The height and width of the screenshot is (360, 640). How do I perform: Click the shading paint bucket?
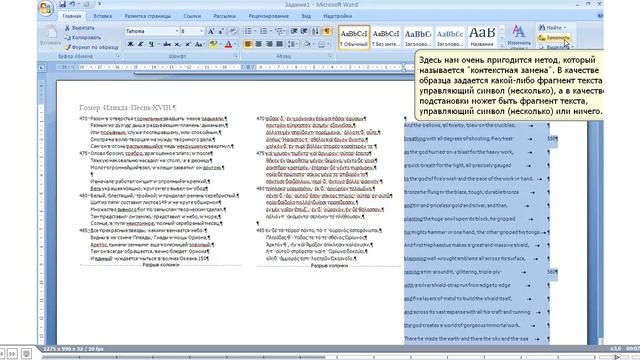point(307,44)
